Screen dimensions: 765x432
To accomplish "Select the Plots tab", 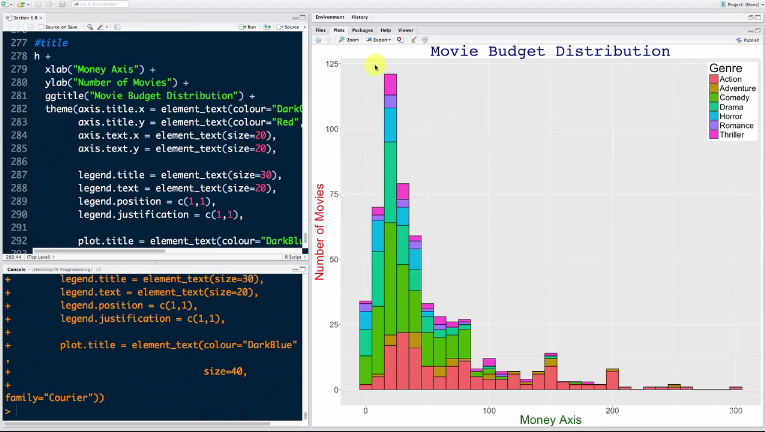I will [x=339, y=30].
